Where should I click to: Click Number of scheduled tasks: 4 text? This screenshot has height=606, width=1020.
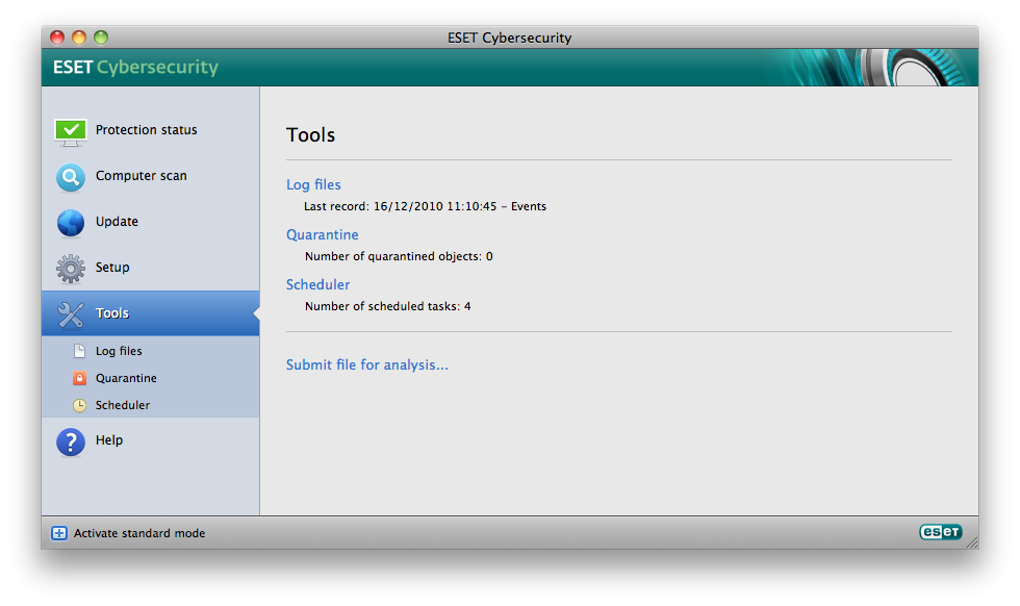388,306
